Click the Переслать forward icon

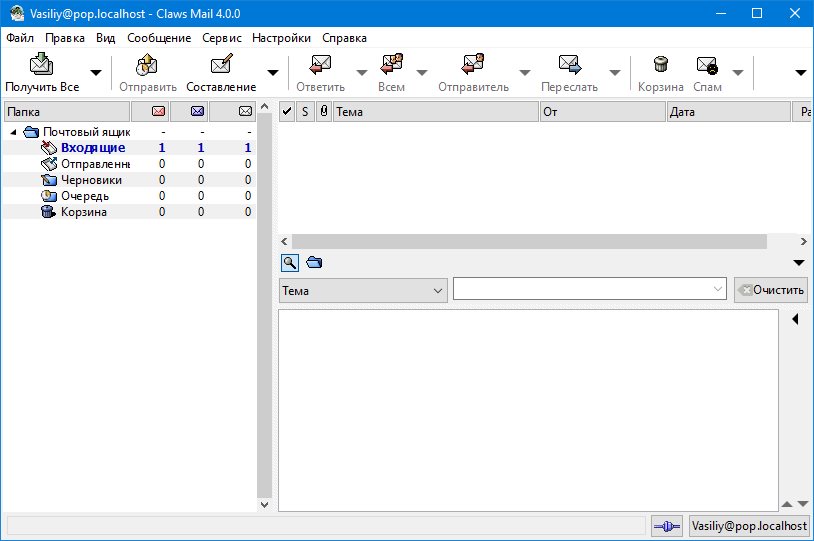click(569, 64)
